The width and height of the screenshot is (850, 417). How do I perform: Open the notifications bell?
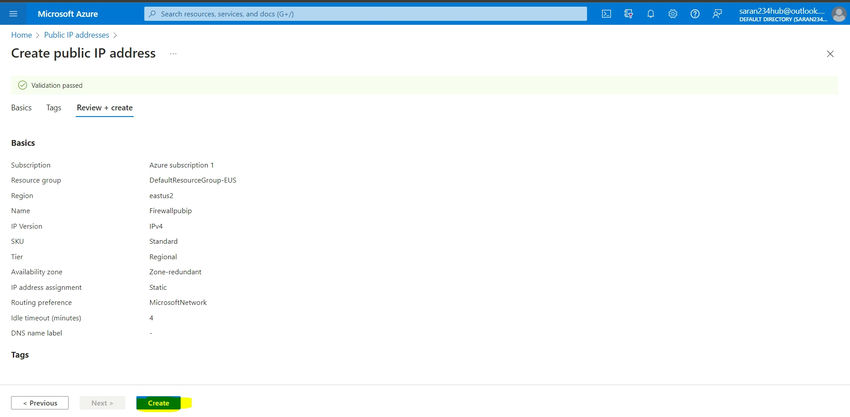tap(651, 14)
